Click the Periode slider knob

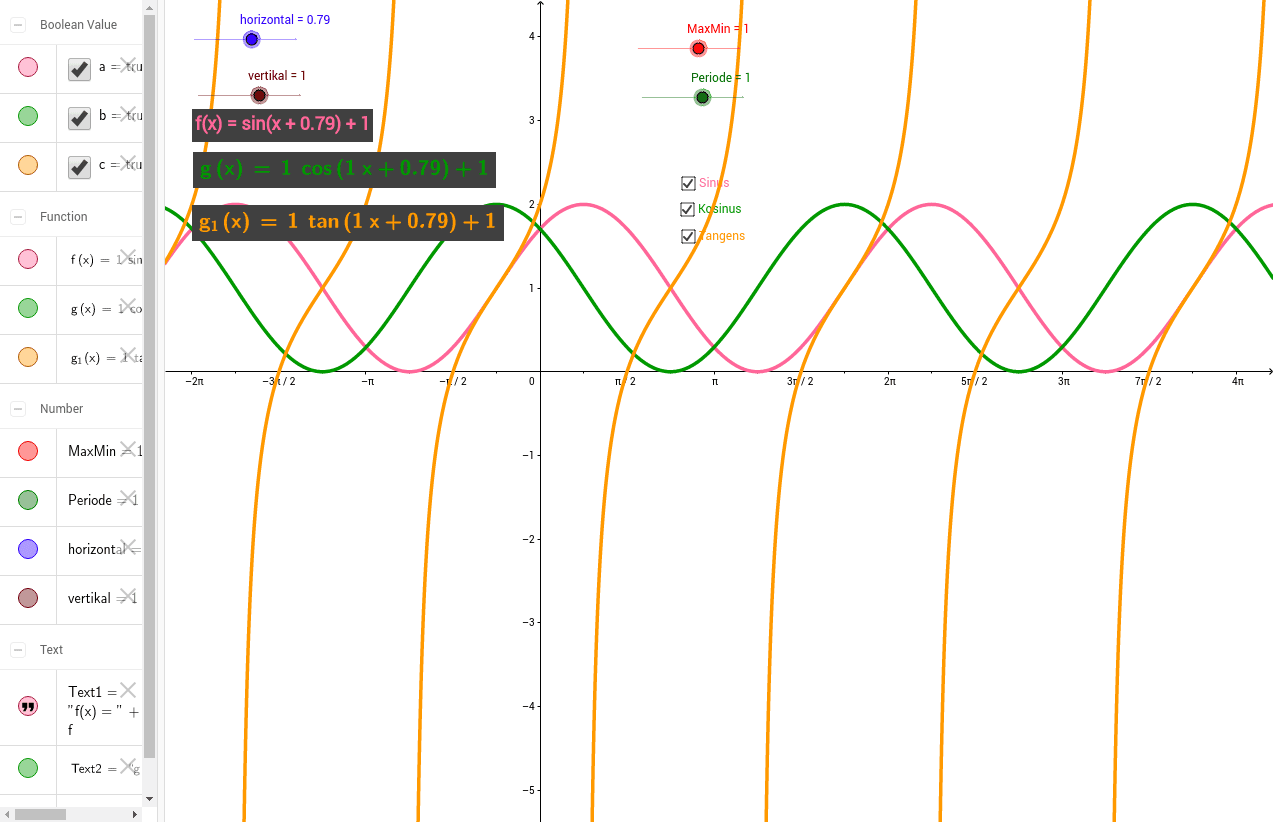[702, 97]
